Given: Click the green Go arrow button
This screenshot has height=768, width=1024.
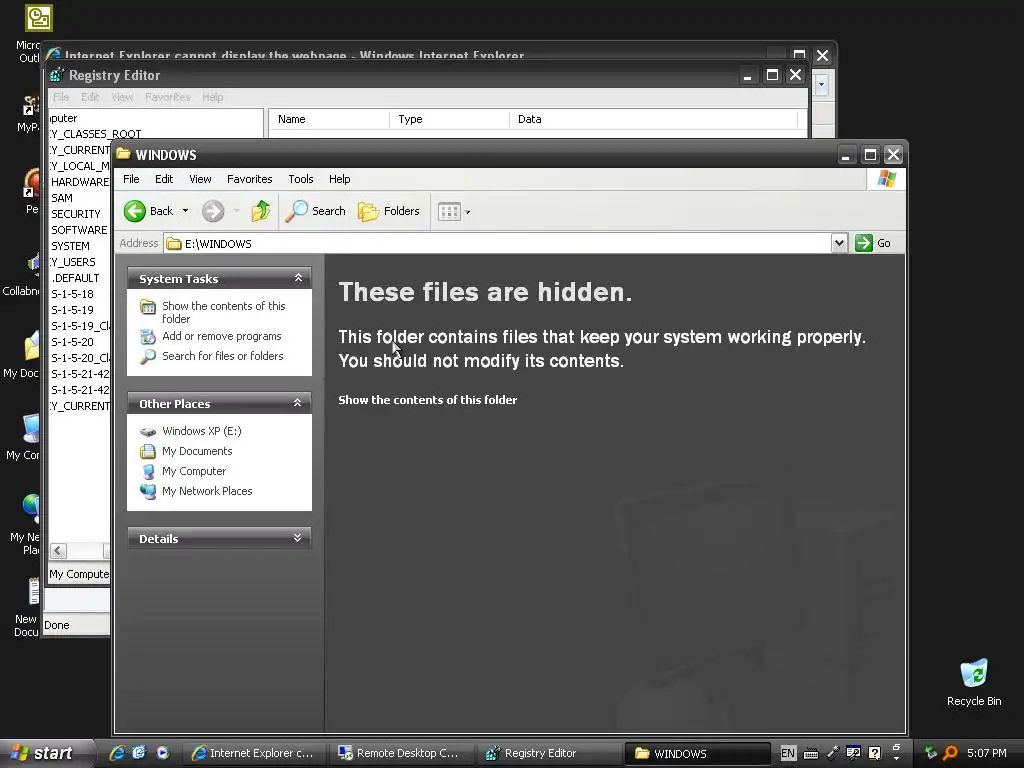Looking at the screenshot, I should click(863, 243).
